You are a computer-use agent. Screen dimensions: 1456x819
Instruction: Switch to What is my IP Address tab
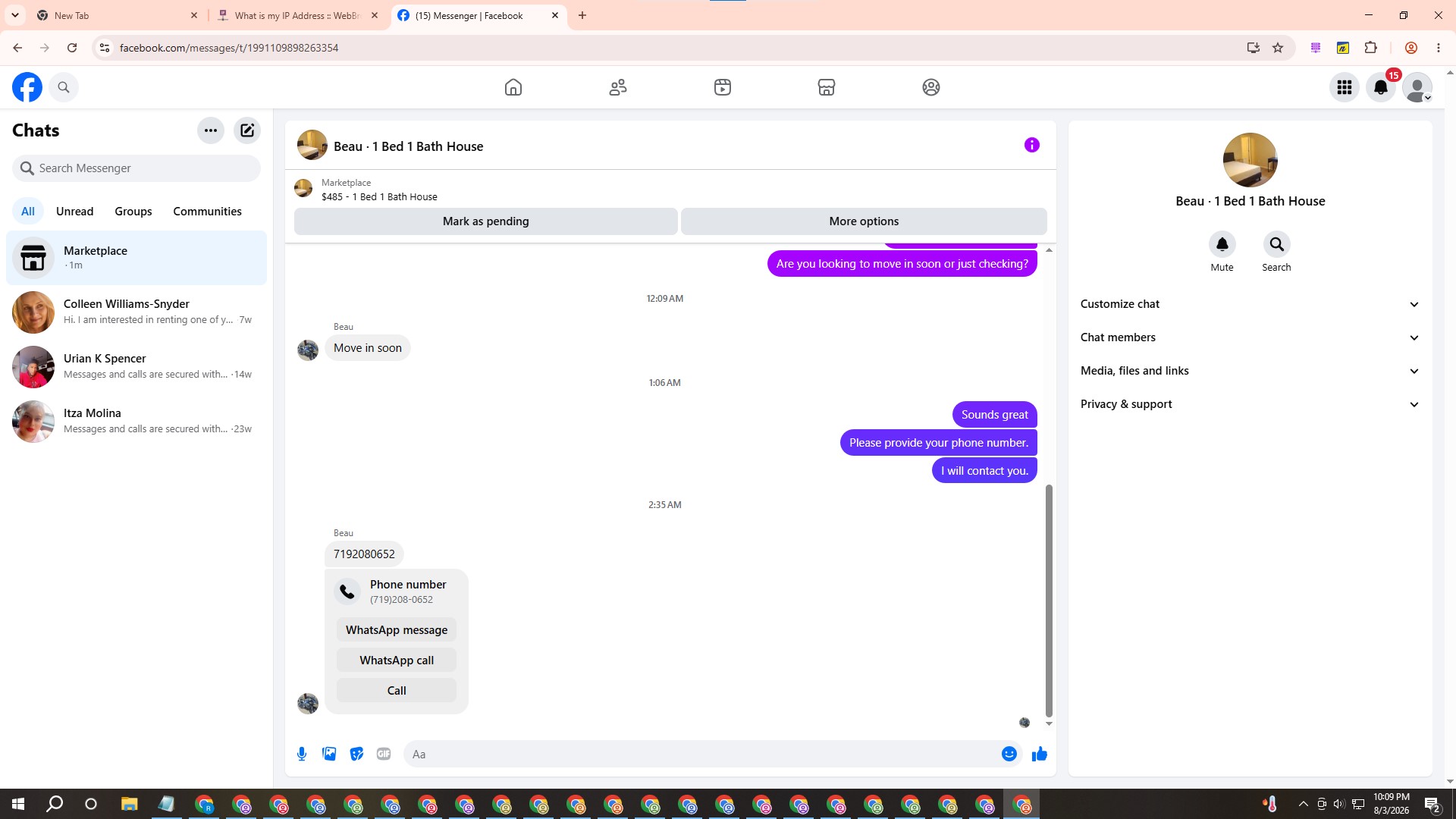[x=299, y=15]
